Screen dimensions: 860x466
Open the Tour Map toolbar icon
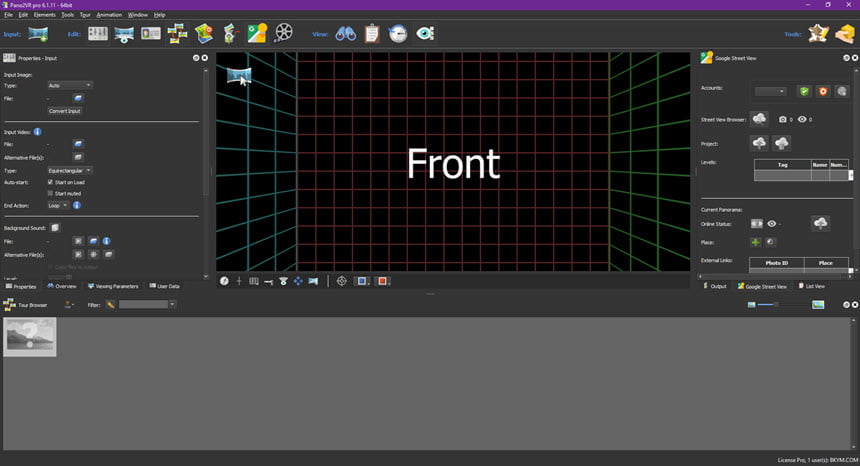[x=204, y=33]
